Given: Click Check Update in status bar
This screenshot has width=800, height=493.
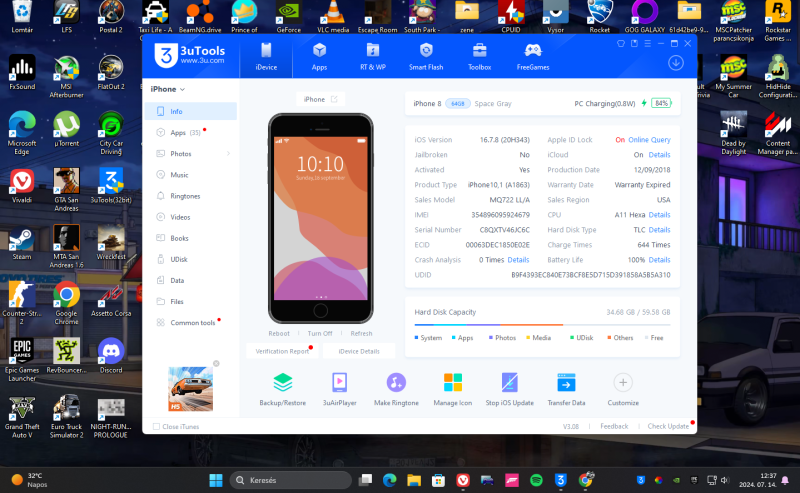Looking at the screenshot, I should point(668,426).
